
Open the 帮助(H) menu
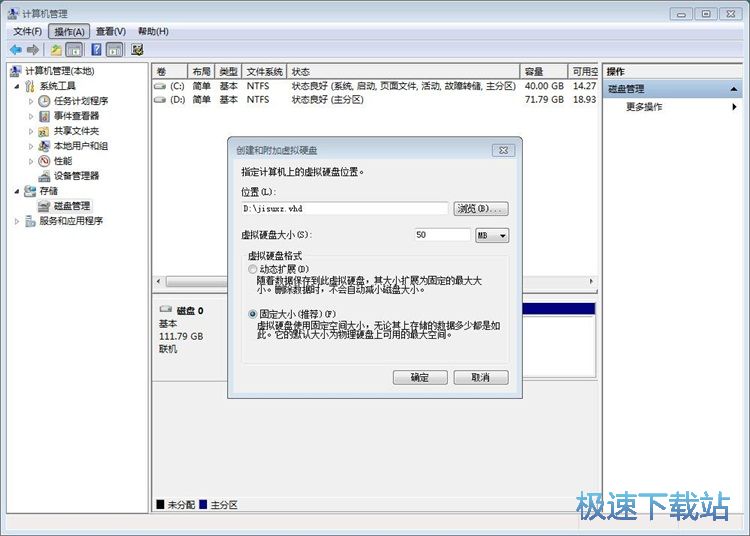(x=153, y=32)
